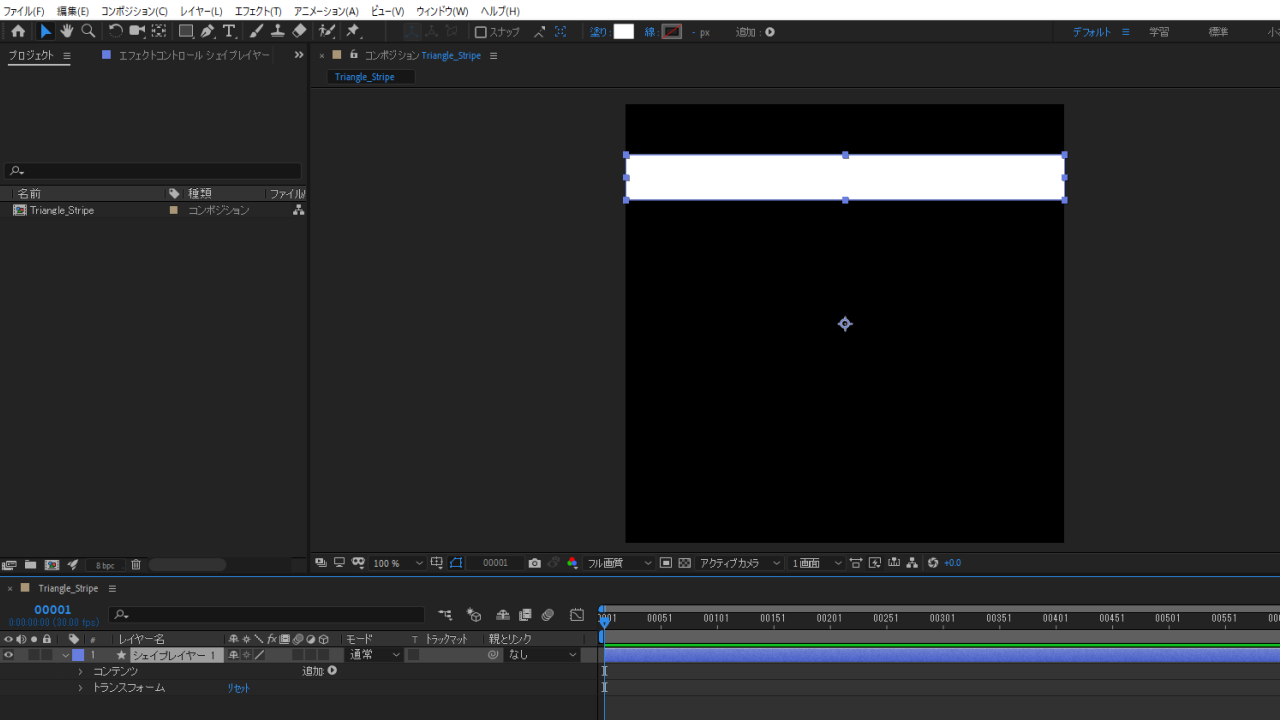
Task: Click the trash delete icon in Project panel
Action: [136, 565]
